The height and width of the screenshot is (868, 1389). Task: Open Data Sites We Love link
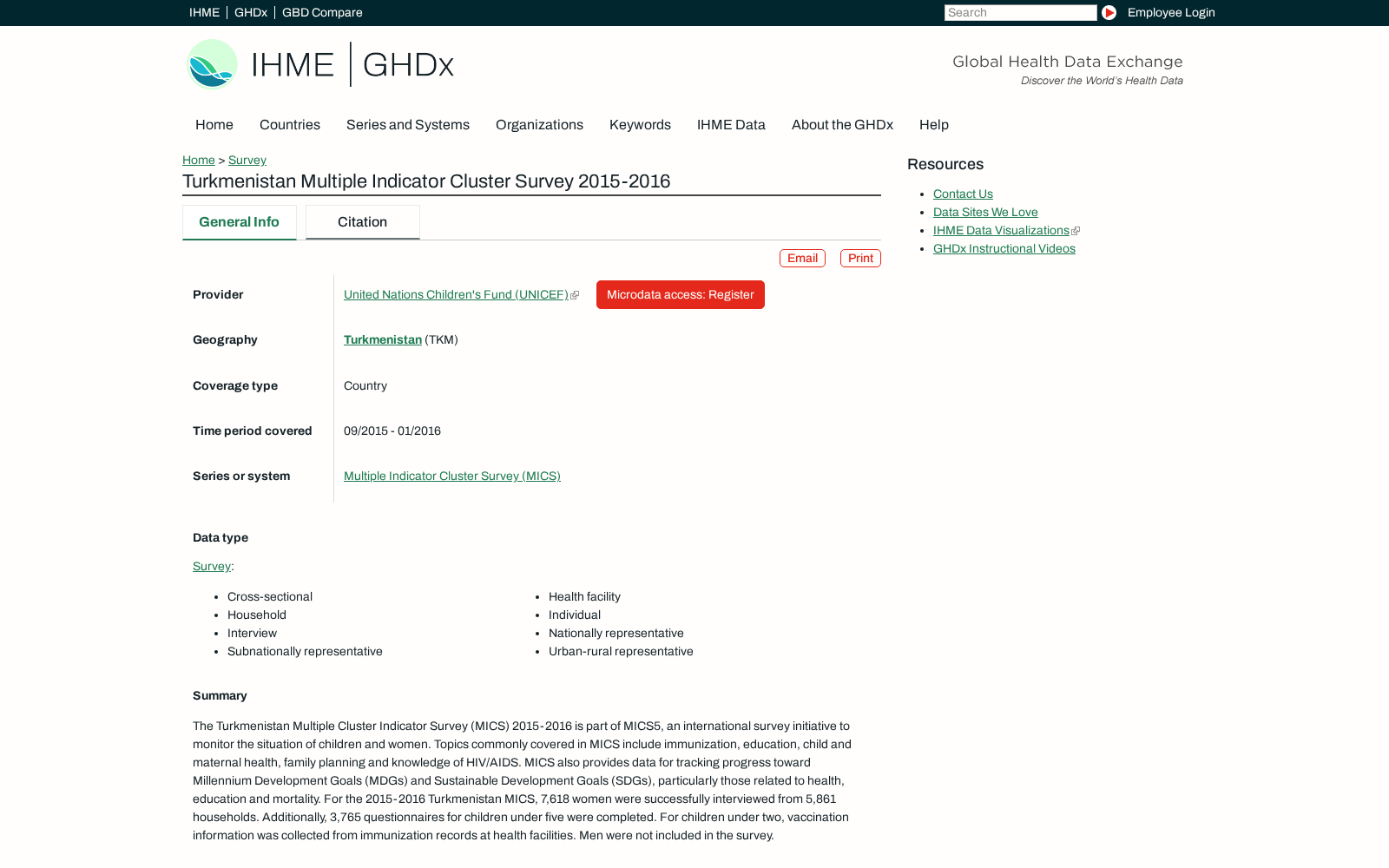coord(985,213)
